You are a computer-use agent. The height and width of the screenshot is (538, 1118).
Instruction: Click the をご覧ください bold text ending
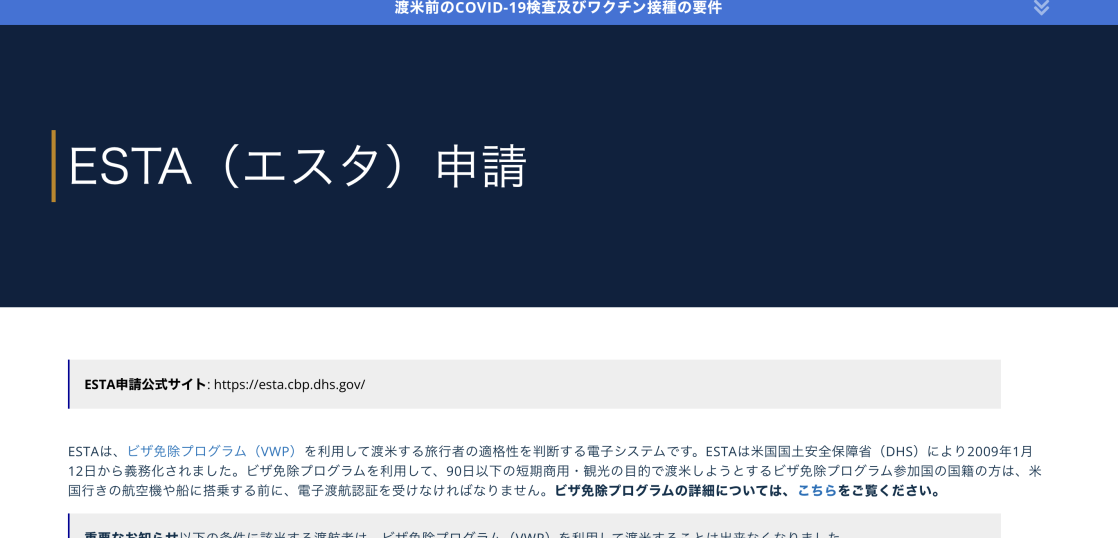(890, 490)
